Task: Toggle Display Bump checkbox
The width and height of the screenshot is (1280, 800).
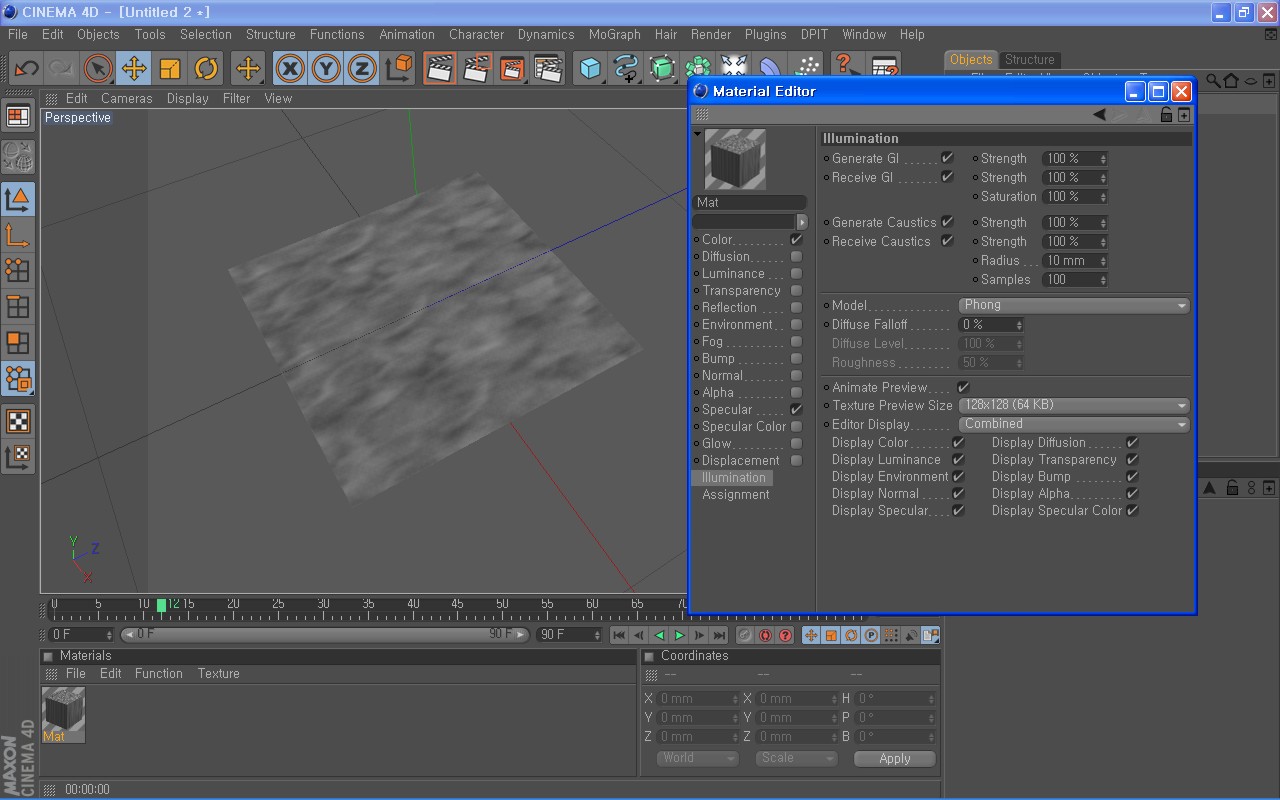Action: pyautogui.click(x=1132, y=476)
